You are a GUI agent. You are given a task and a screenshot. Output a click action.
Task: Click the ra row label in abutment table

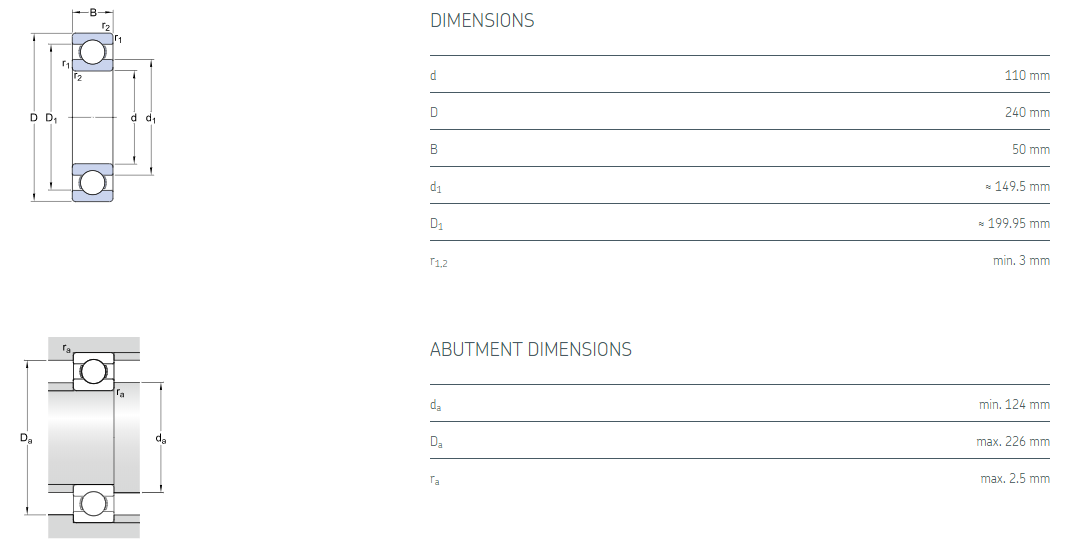(x=435, y=479)
